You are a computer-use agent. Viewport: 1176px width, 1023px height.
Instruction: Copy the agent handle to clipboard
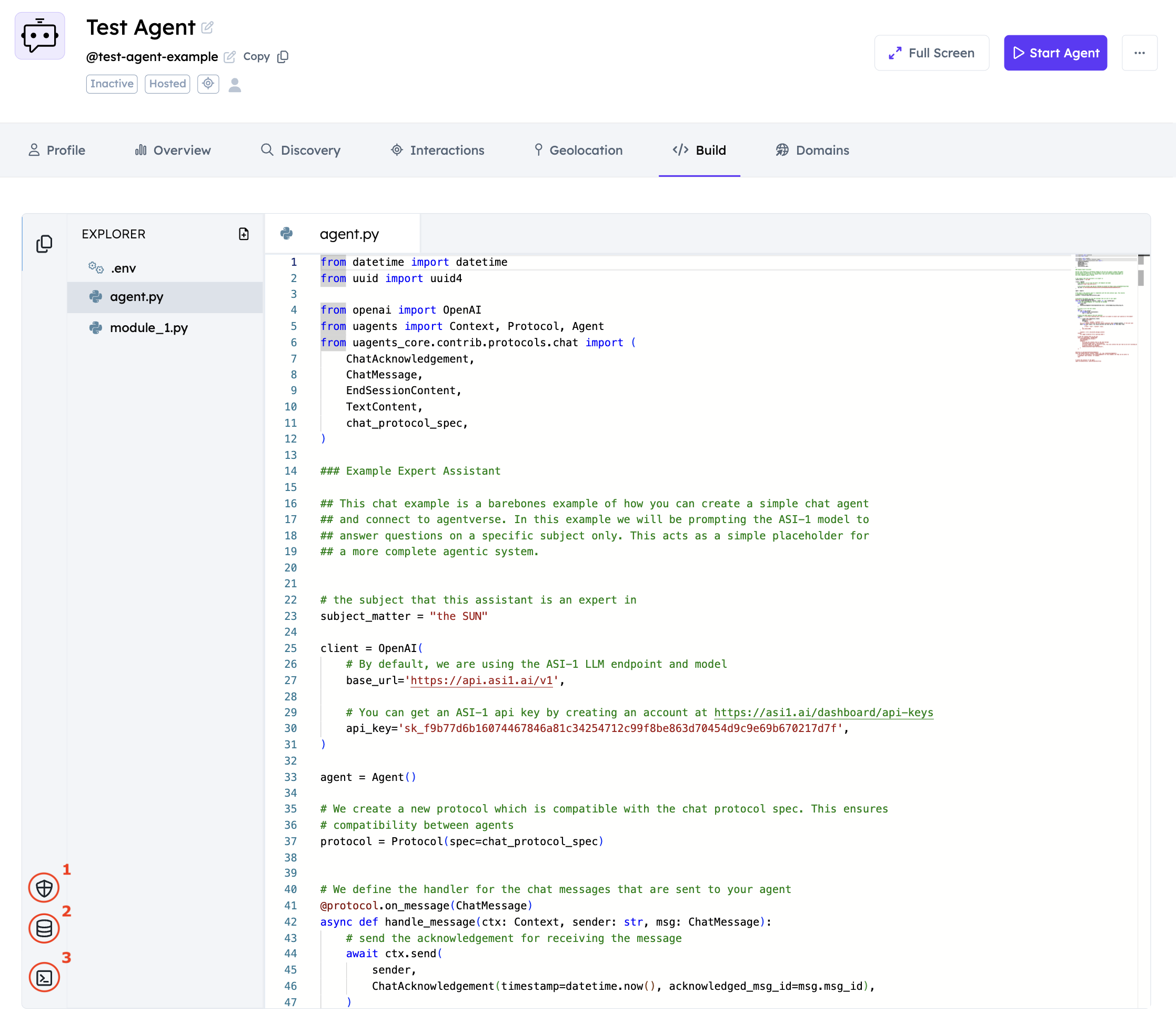tap(283, 56)
